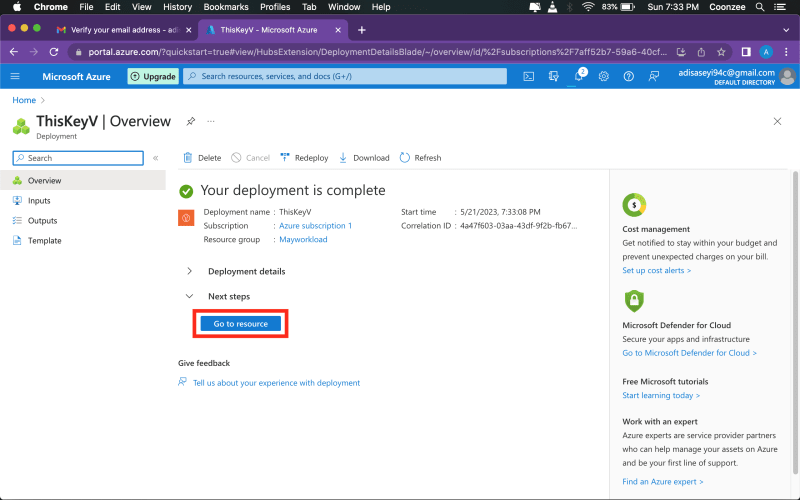
Task: Close the ThisKeyV overview blade
Action: click(x=777, y=121)
